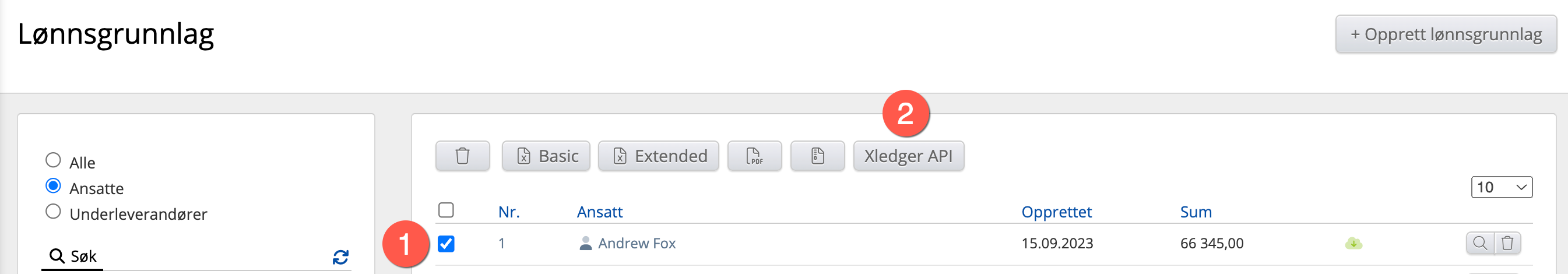This screenshot has height=274, width=1568.
Task: Click the green cloud download icon
Action: [x=1353, y=244]
